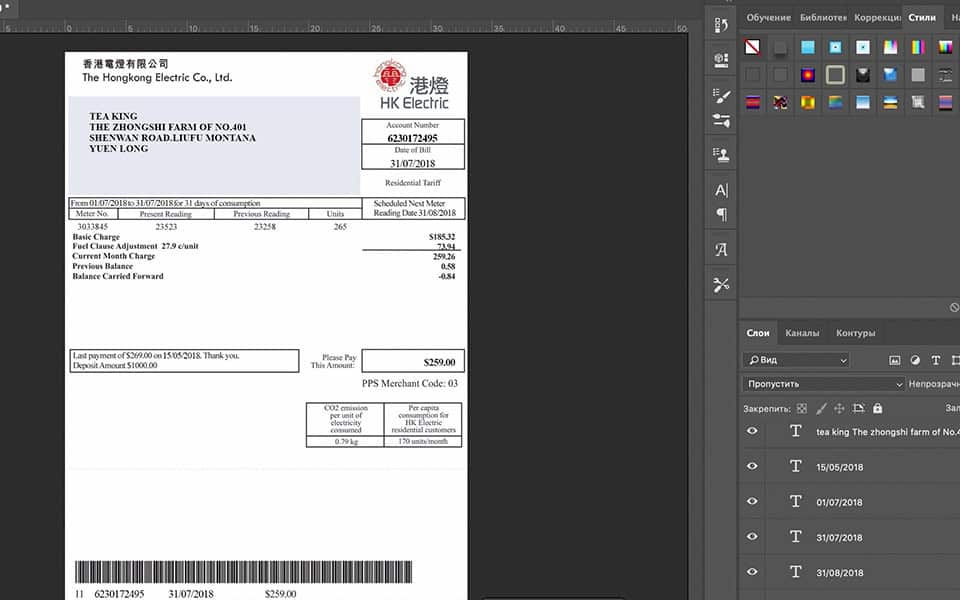Open the 'Пропустить' blend mode dropdown
The height and width of the screenshot is (600, 960).
pyautogui.click(x=823, y=384)
